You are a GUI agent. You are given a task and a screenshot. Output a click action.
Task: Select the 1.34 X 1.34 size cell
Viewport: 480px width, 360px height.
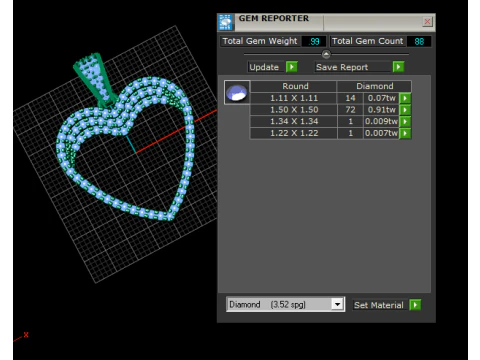294,121
